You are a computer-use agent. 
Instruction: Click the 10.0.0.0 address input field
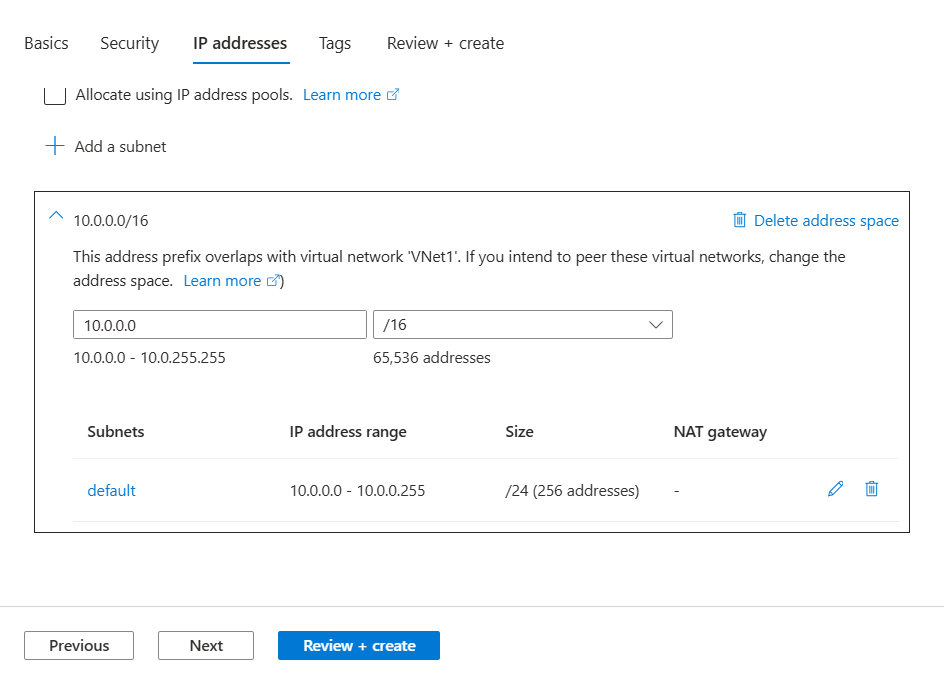pyautogui.click(x=220, y=325)
